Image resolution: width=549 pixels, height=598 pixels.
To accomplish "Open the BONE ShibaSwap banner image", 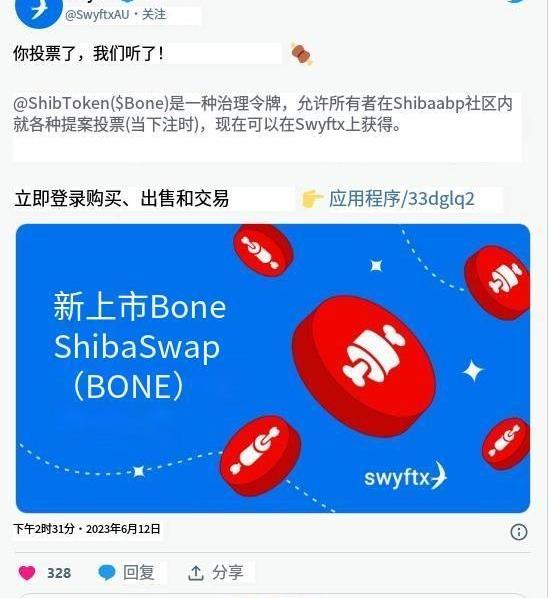I will [x=273, y=368].
